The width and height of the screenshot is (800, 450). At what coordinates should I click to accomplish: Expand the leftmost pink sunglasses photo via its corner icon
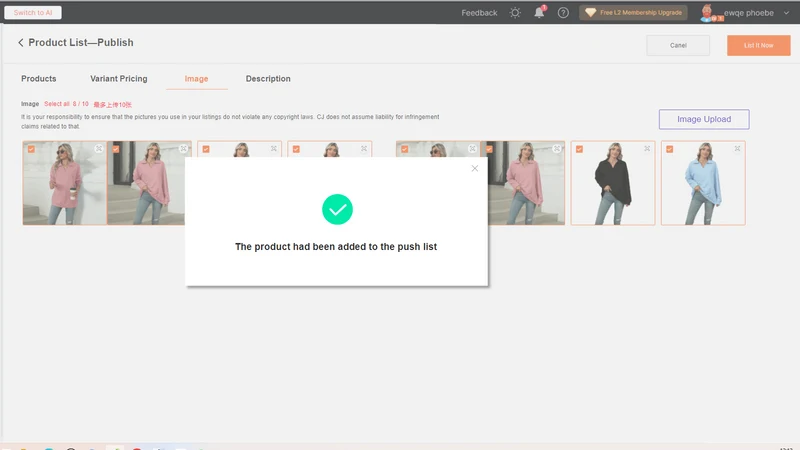tap(98, 148)
